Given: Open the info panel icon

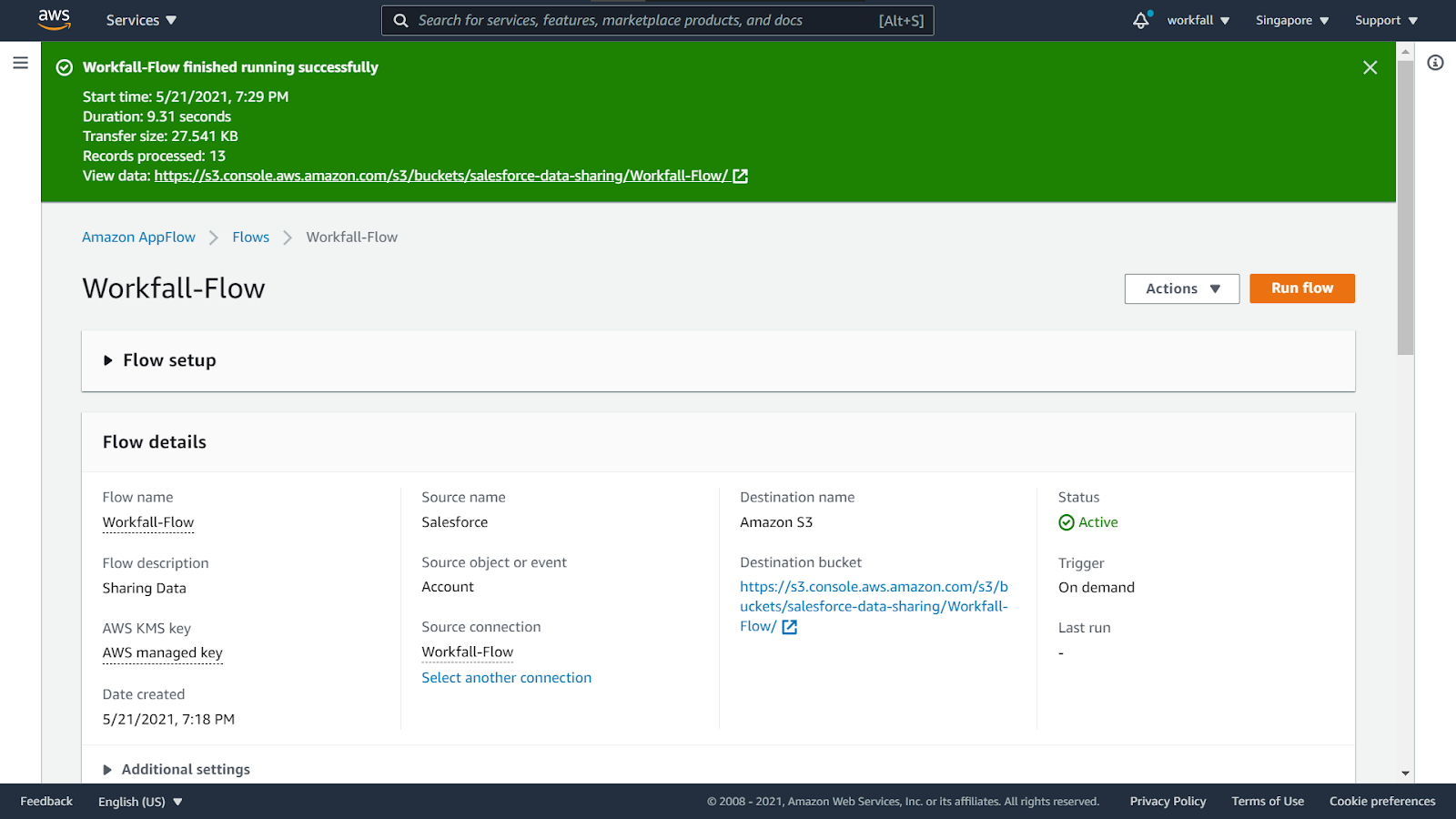Looking at the screenshot, I should pos(1435,63).
